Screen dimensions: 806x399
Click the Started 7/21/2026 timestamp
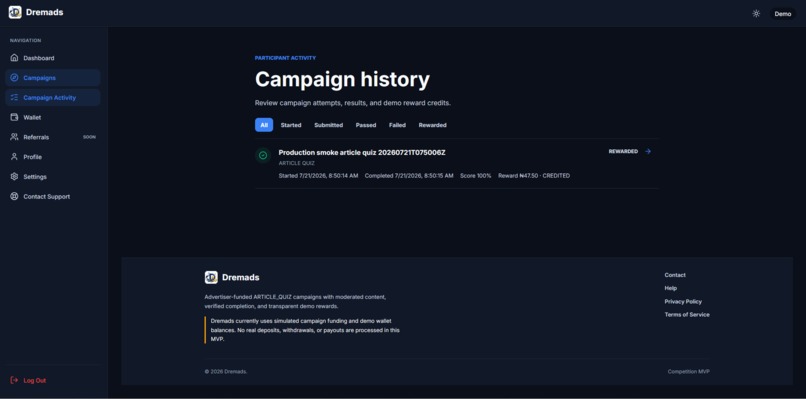click(318, 176)
